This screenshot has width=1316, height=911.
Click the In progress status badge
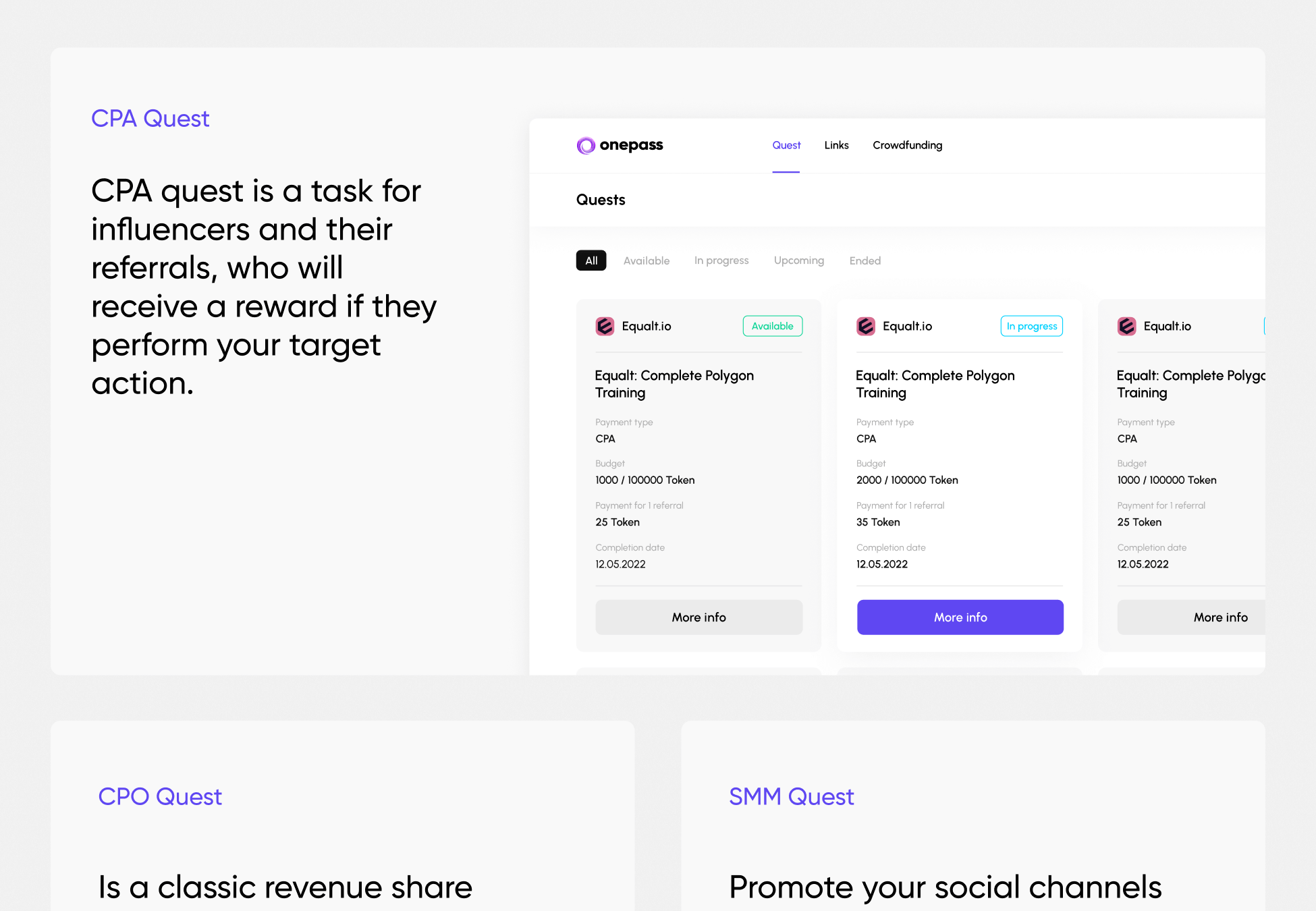(1031, 326)
